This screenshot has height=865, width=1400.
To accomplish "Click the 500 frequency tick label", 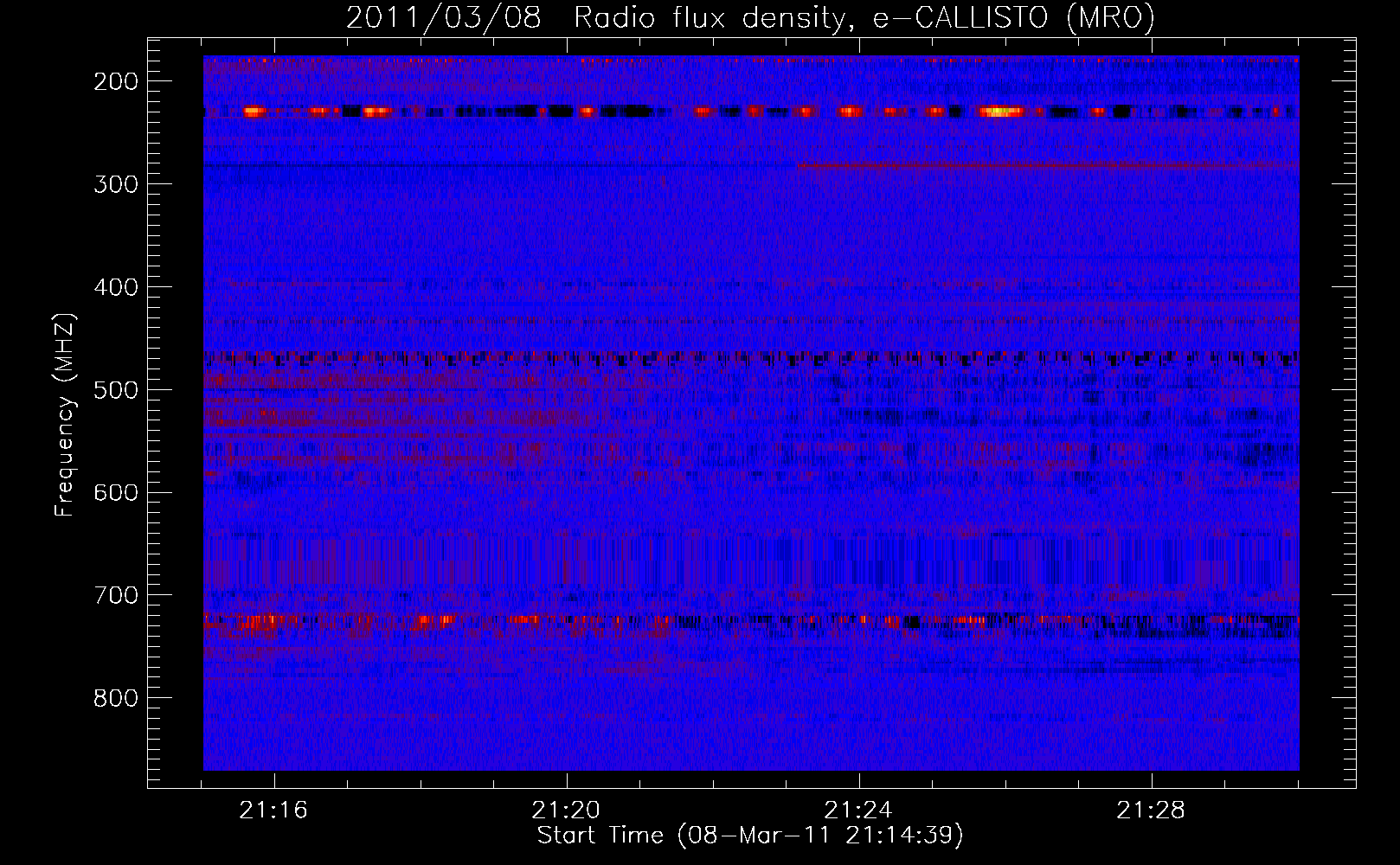I will coord(116,390).
